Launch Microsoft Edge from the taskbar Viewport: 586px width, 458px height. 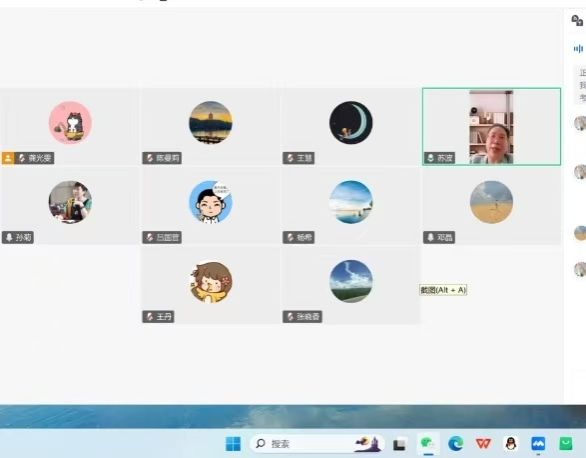(455, 444)
